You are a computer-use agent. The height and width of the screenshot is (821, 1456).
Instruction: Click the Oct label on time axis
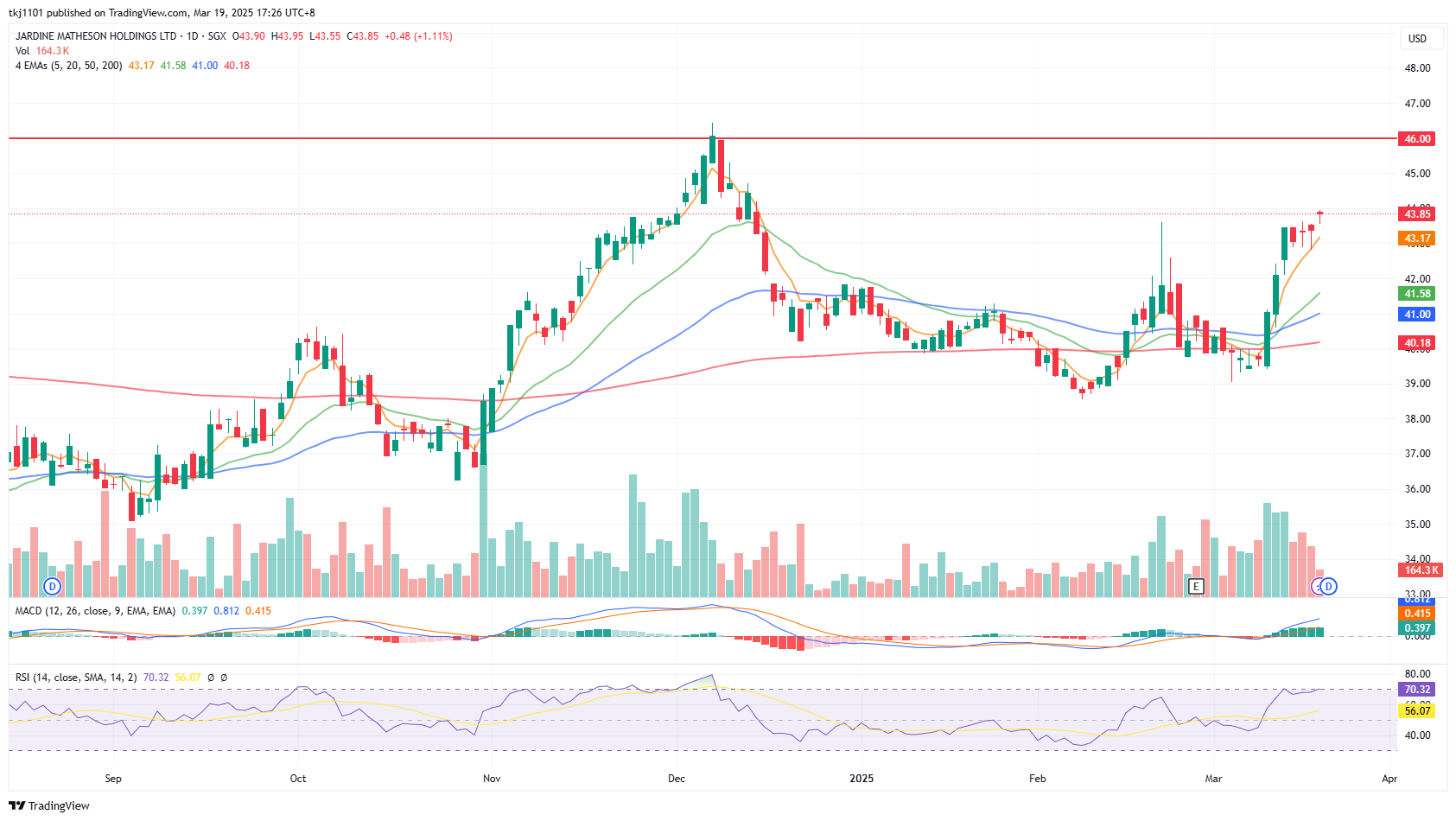[x=298, y=779]
